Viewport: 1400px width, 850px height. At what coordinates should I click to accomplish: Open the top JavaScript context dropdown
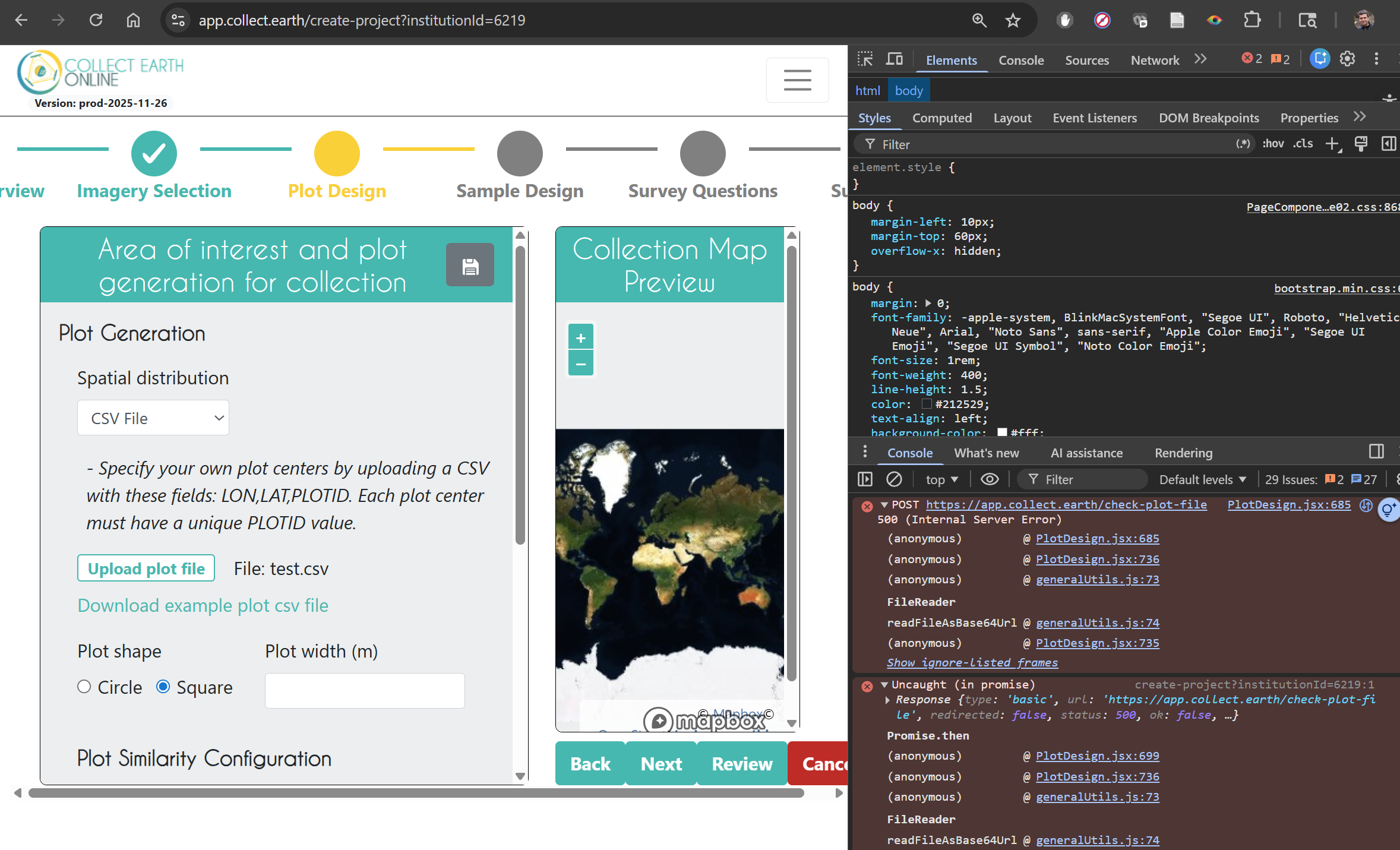coord(941,479)
